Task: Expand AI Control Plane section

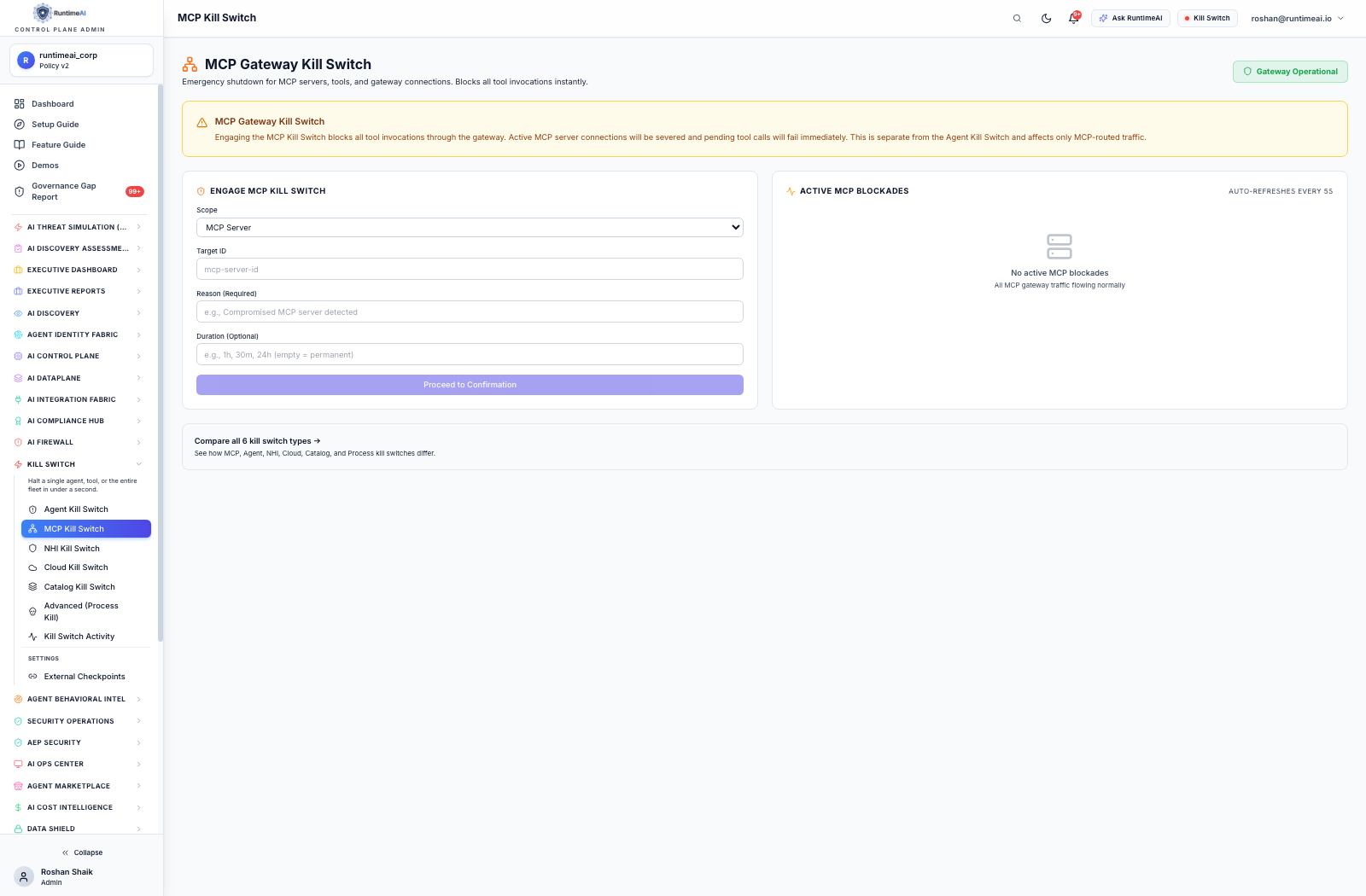Action: click(79, 356)
